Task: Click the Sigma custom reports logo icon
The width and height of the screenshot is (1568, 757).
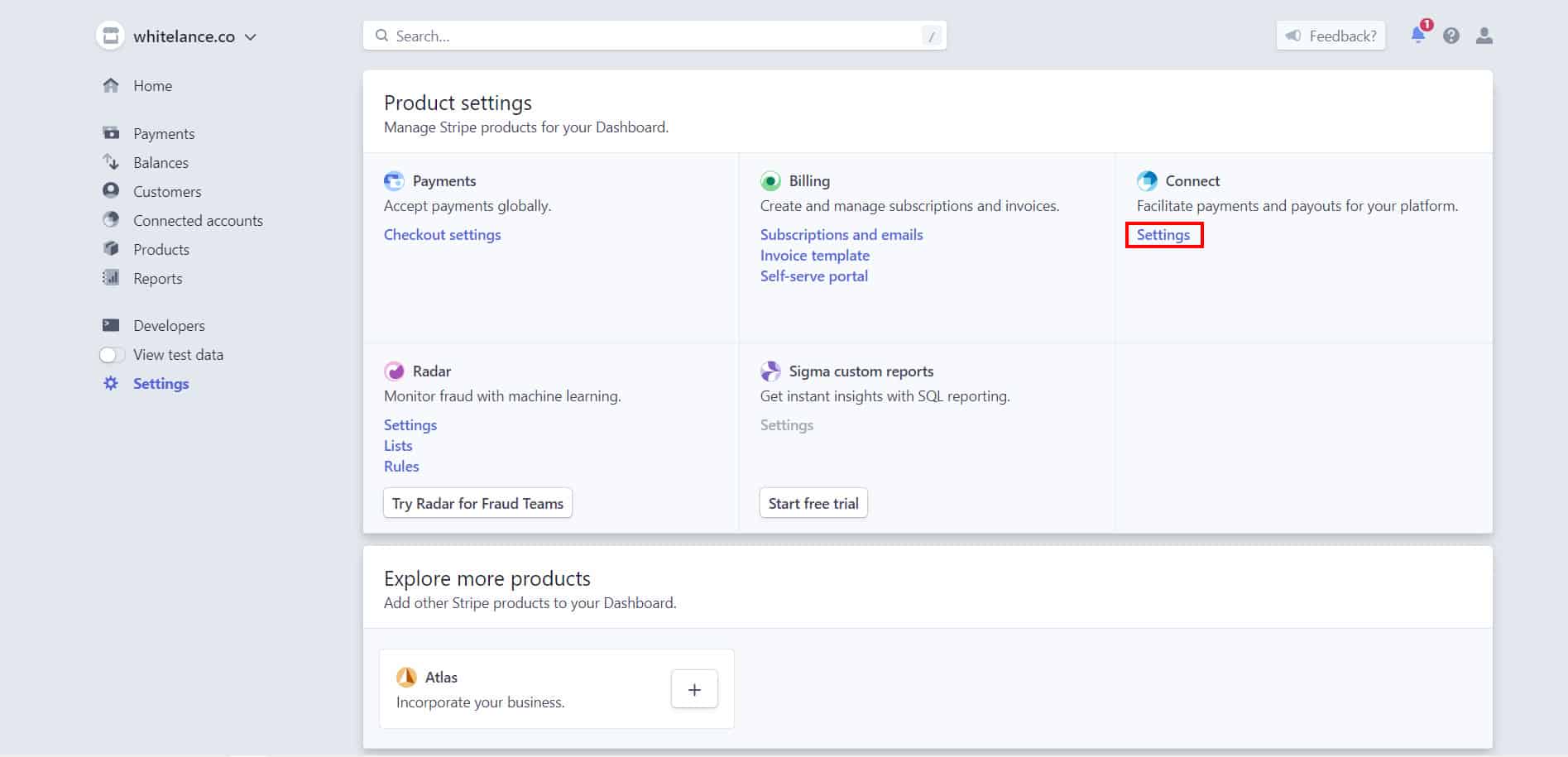Action: pos(770,371)
